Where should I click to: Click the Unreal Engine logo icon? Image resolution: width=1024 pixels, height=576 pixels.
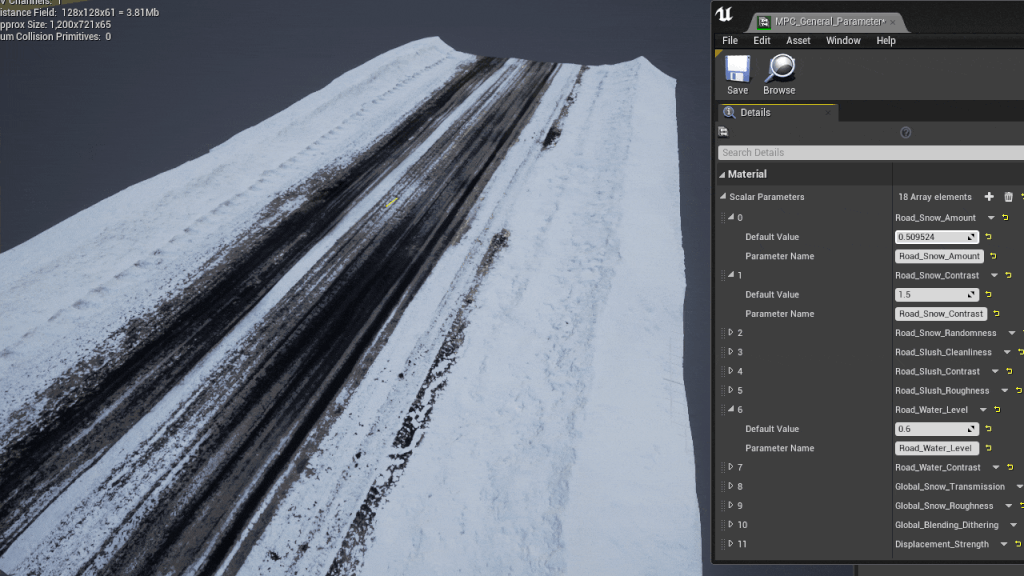pos(724,14)
